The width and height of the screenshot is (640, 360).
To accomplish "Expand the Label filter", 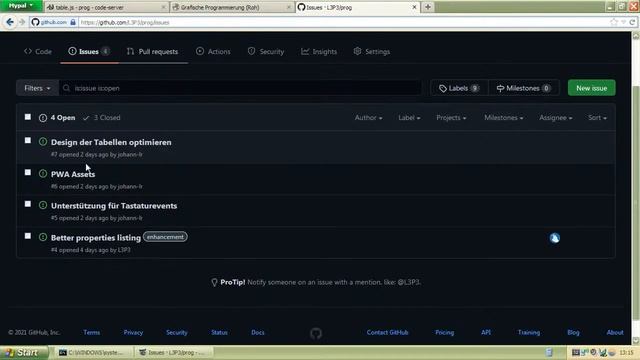I will coord(409,118).
